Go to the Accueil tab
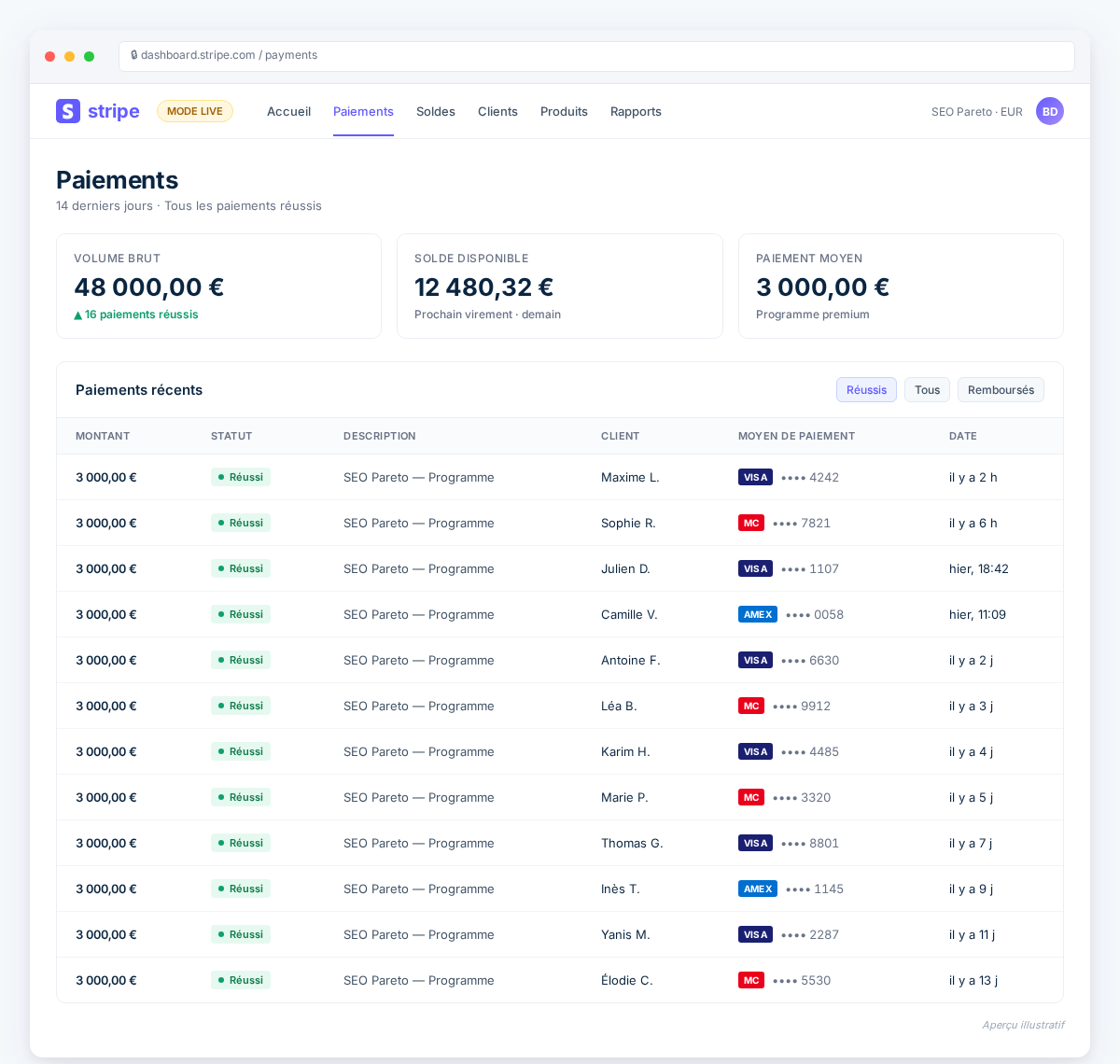The height and width of the screenshot is (1064, 1120). [288, 111]
